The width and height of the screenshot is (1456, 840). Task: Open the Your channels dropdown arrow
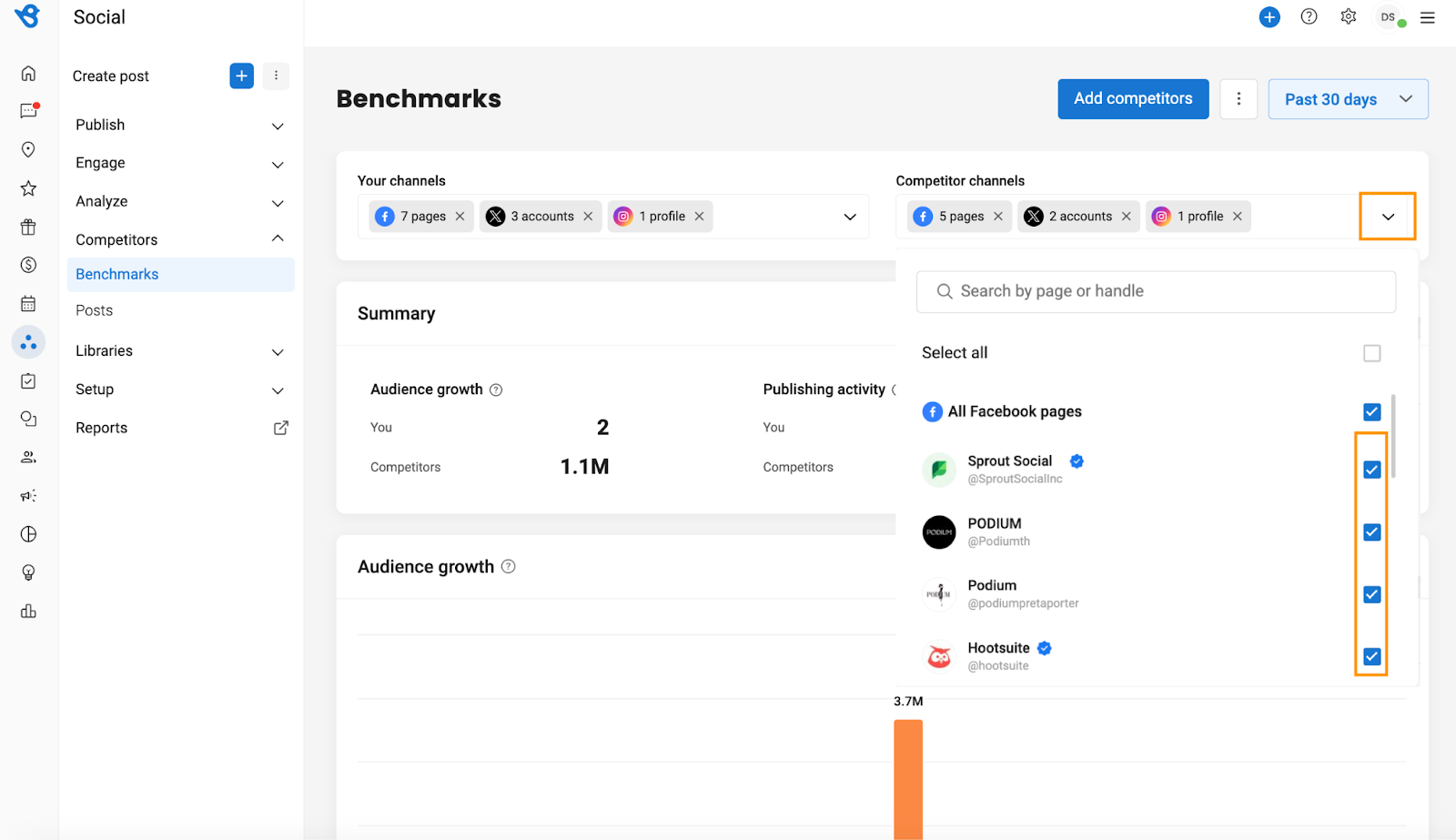tap(850, 217)
